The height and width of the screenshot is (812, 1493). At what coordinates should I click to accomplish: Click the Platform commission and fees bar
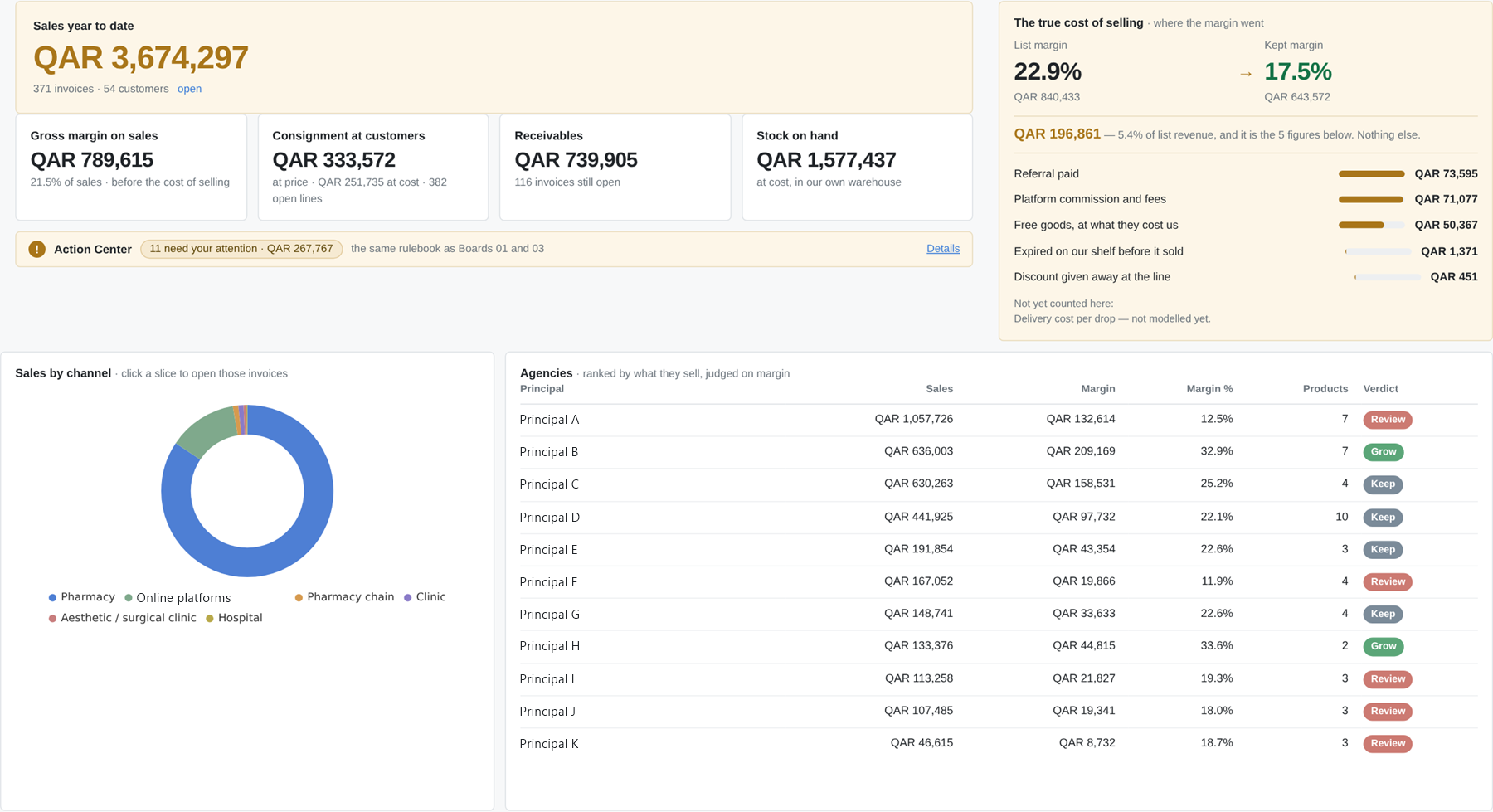(x=1372, y=200)
